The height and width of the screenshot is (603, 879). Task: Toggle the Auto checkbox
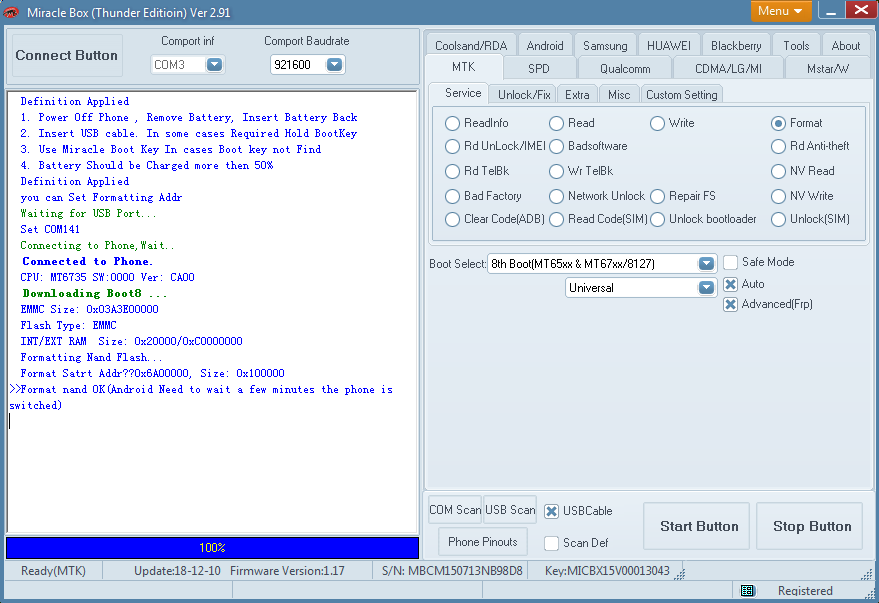click(730, 284)
